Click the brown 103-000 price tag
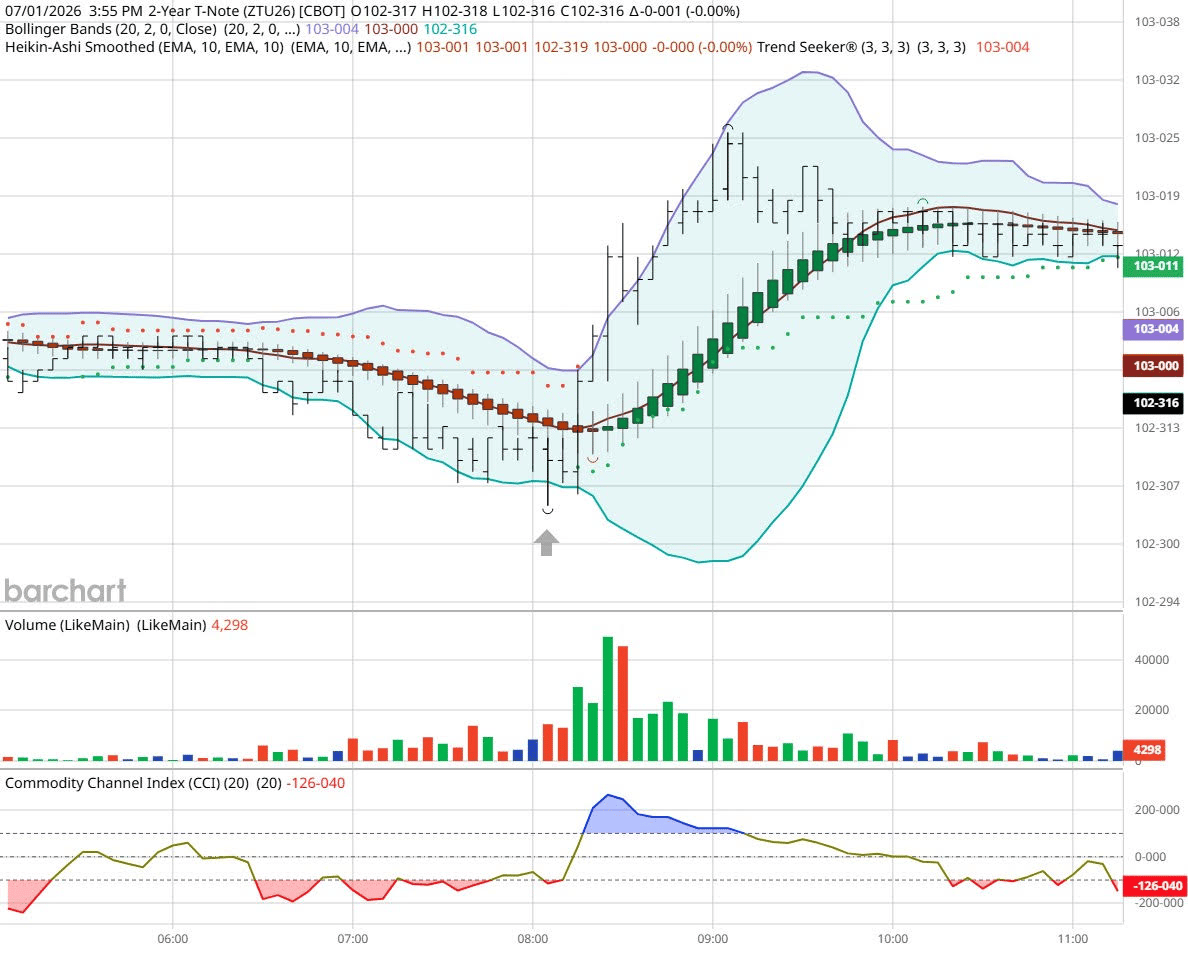Viewport: 1188px width, 953px height. coord(1152,366)
